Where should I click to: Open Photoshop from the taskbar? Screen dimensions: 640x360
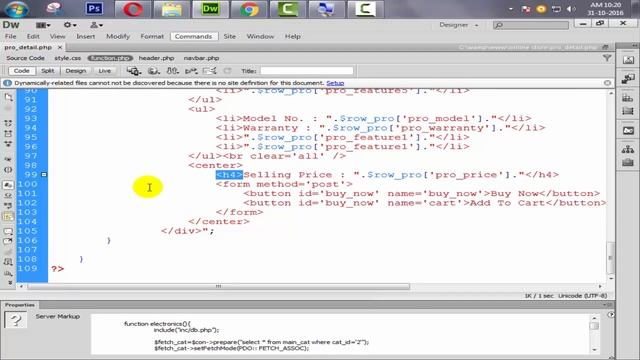pyautogui.click(x=94, y=9)
